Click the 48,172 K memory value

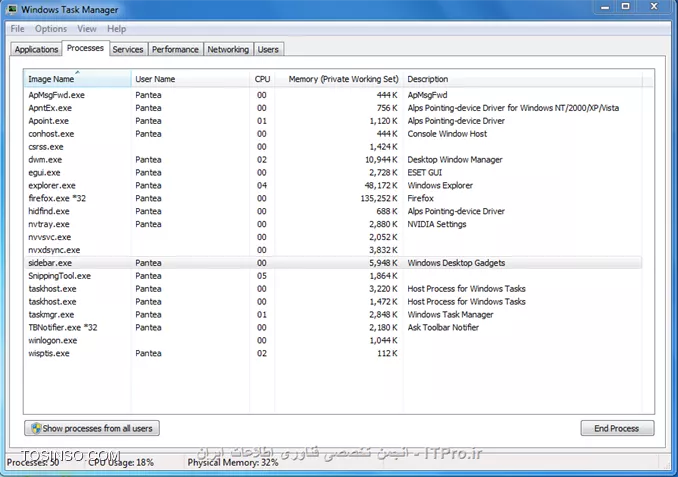pos(381,186)
